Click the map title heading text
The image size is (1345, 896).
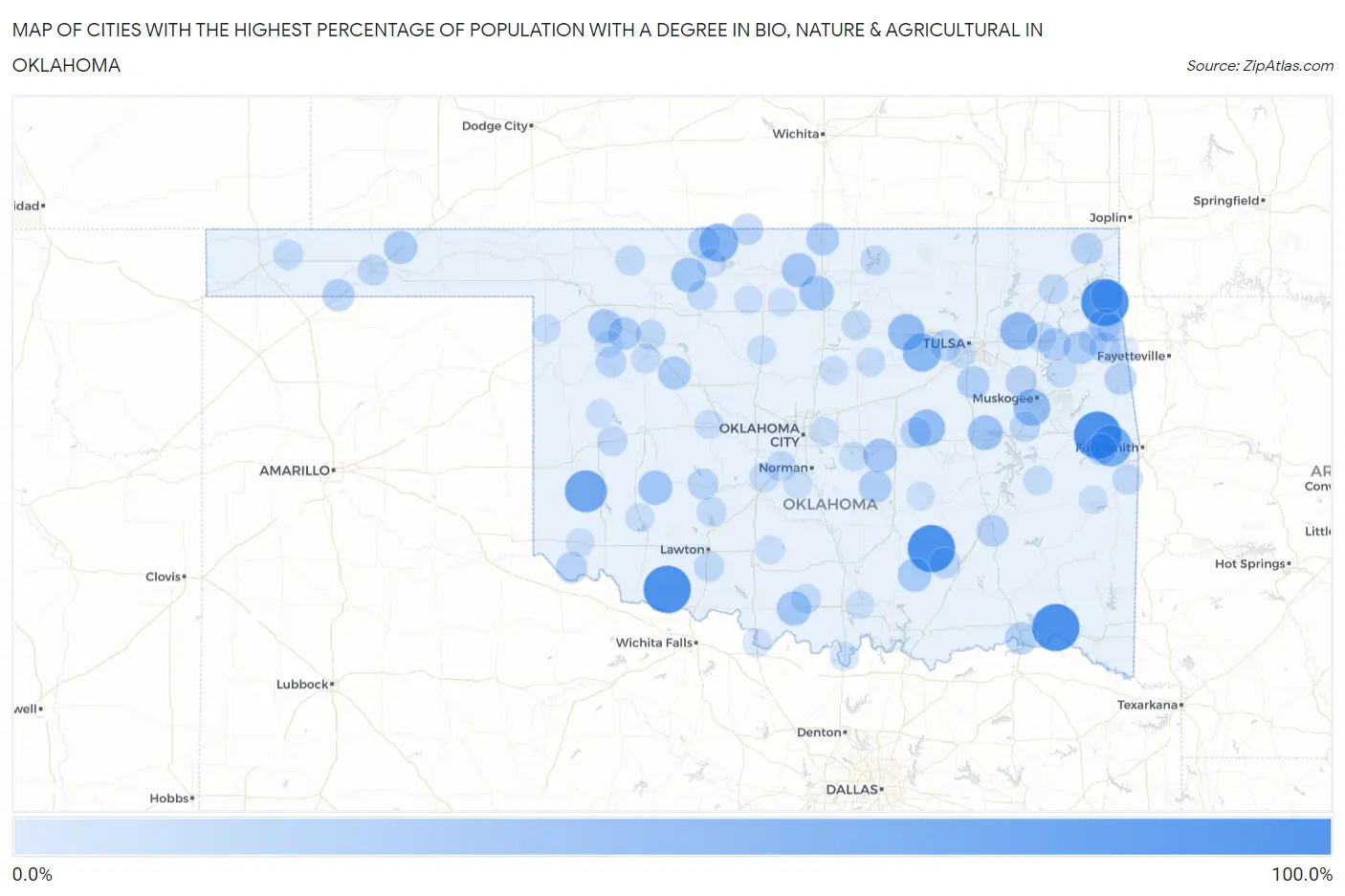pos(527,48)
